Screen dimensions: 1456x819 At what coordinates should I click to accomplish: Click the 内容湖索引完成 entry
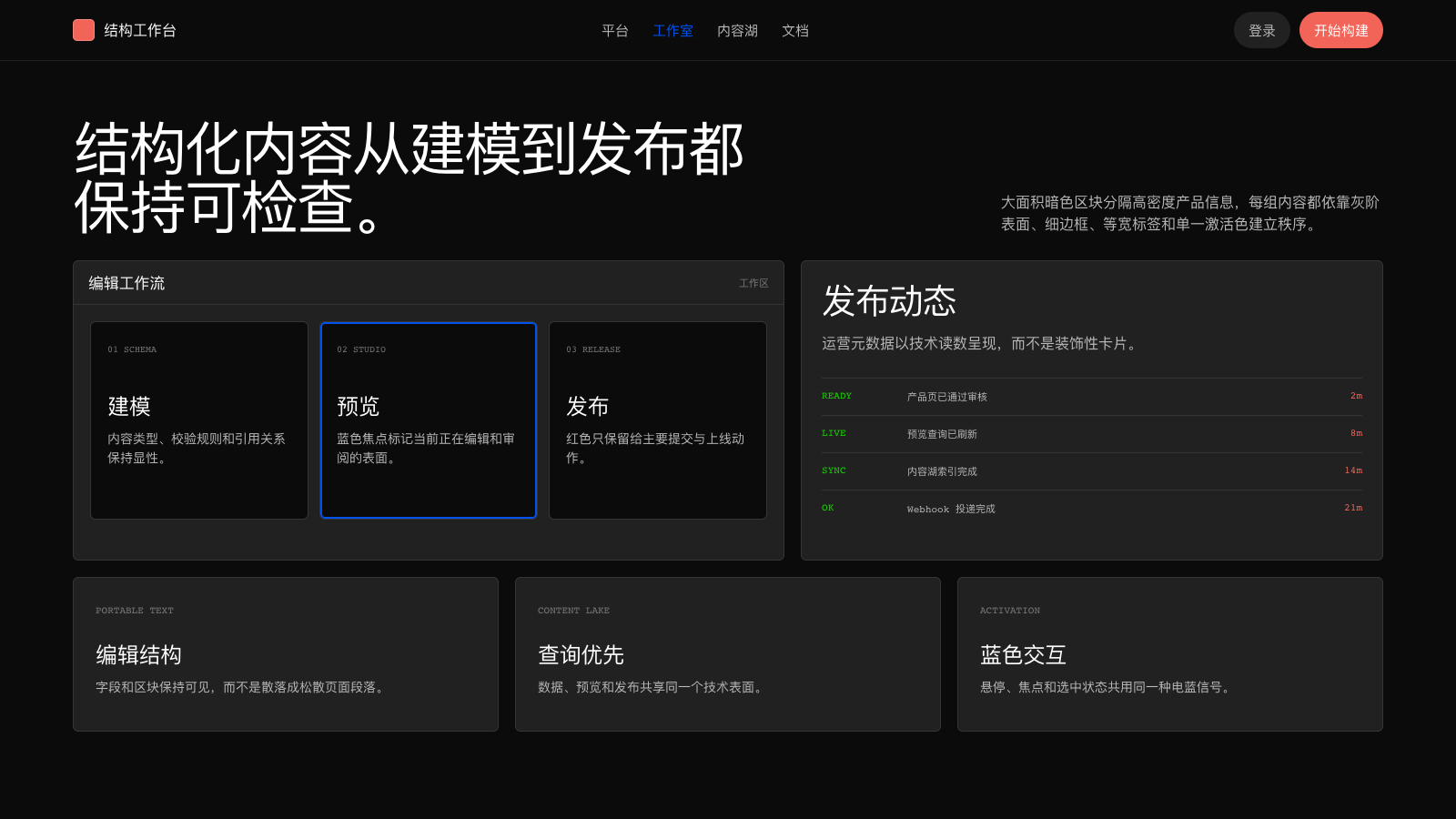[x=942, y=471]
